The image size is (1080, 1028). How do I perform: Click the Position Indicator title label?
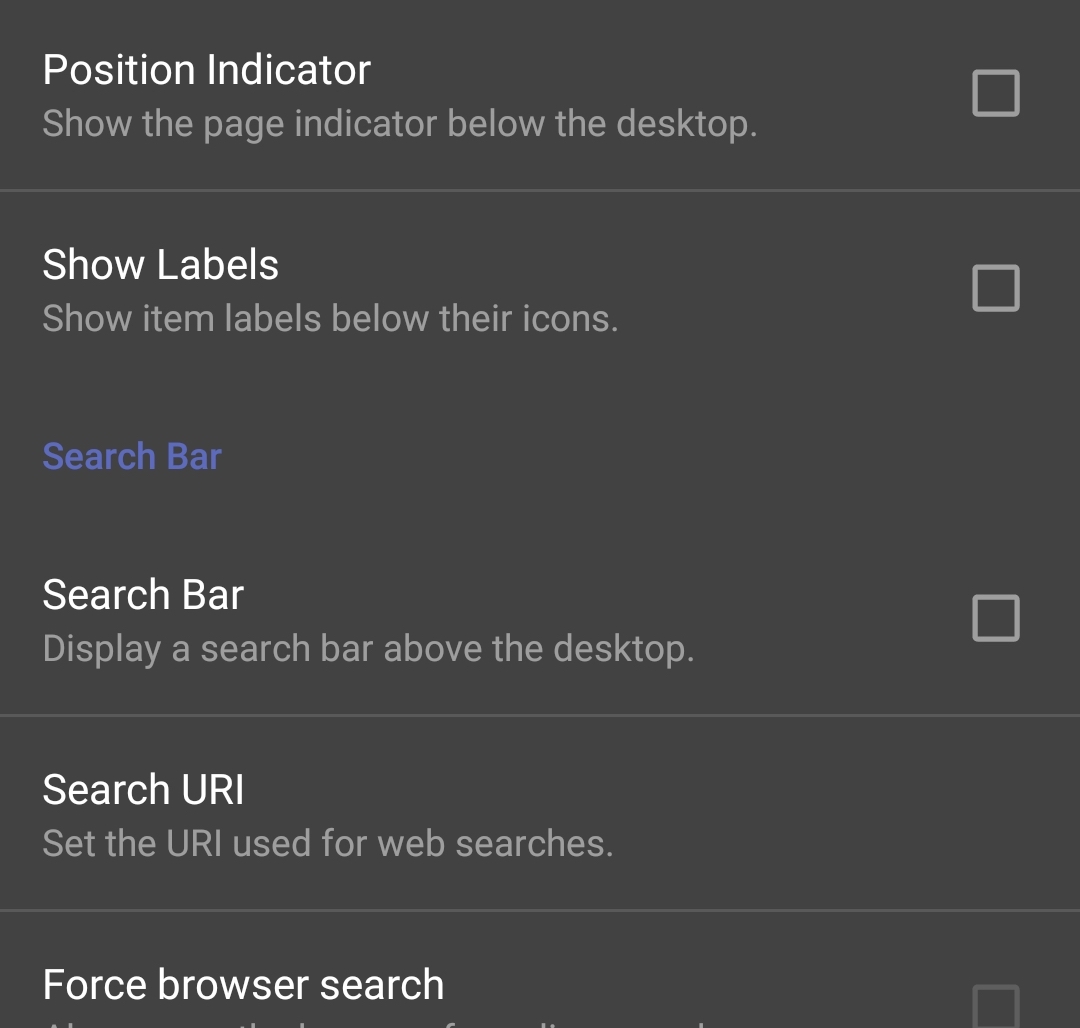(206, 69)
